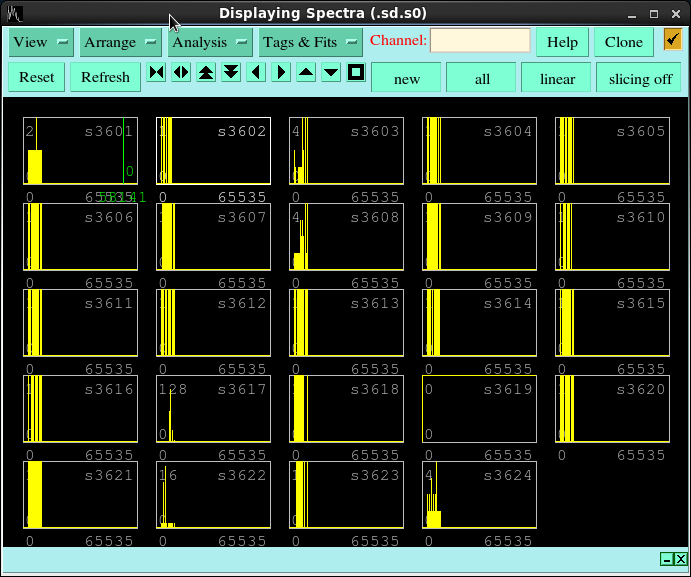Screen dimensions: 691x577
Task: Select spectrum plot s3623
Action: click(346, 495)
